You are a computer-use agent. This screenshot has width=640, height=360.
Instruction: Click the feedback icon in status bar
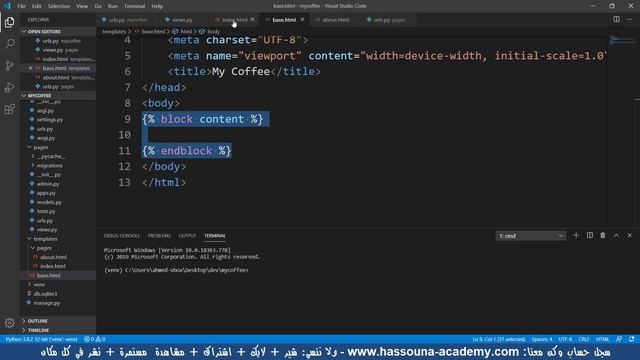619,339
